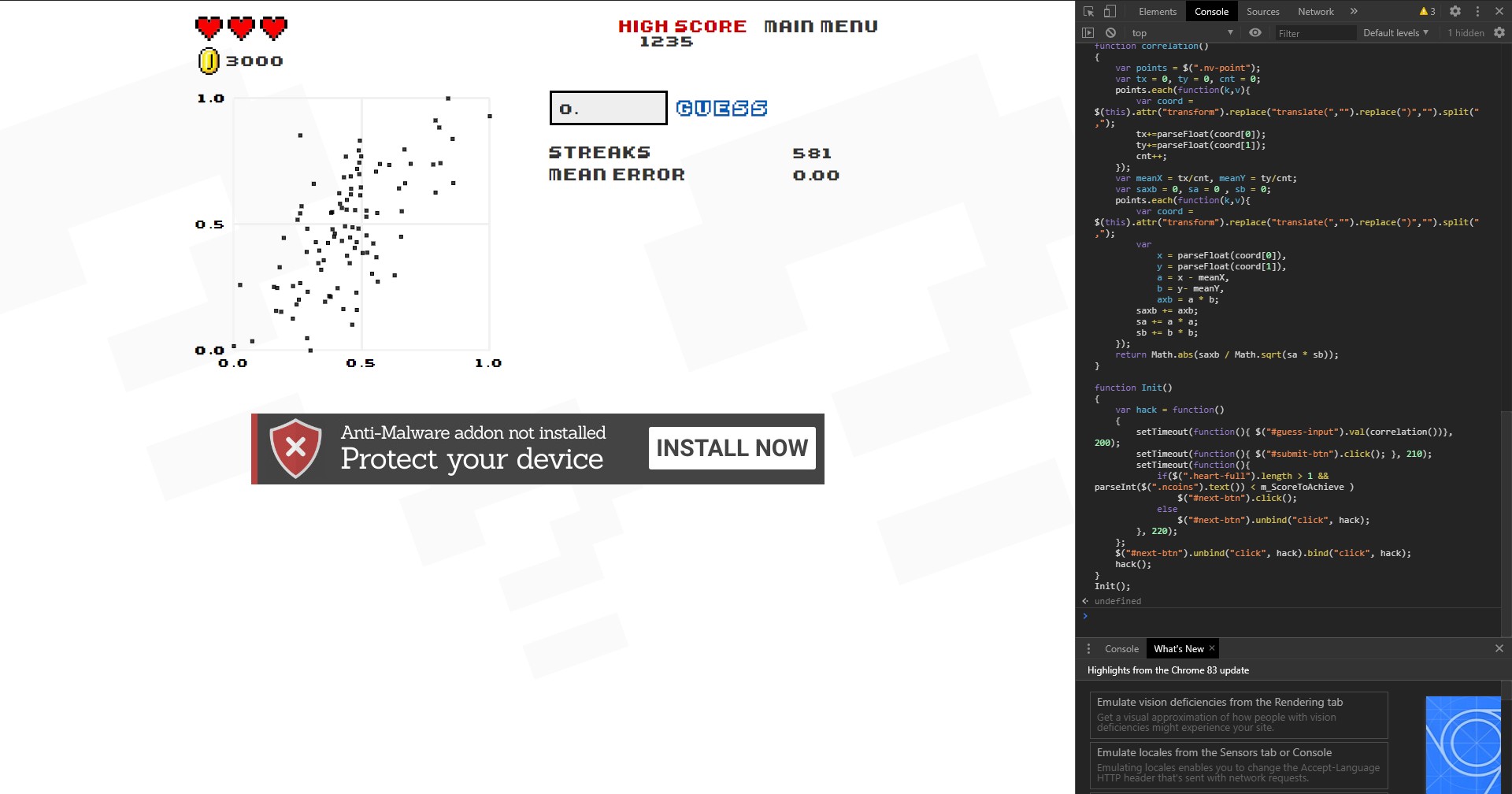This screenshot has height=794, width=1512.
Task: Select the drawer Console tab
Action: pyautogui.click(x=1121, y=648)
